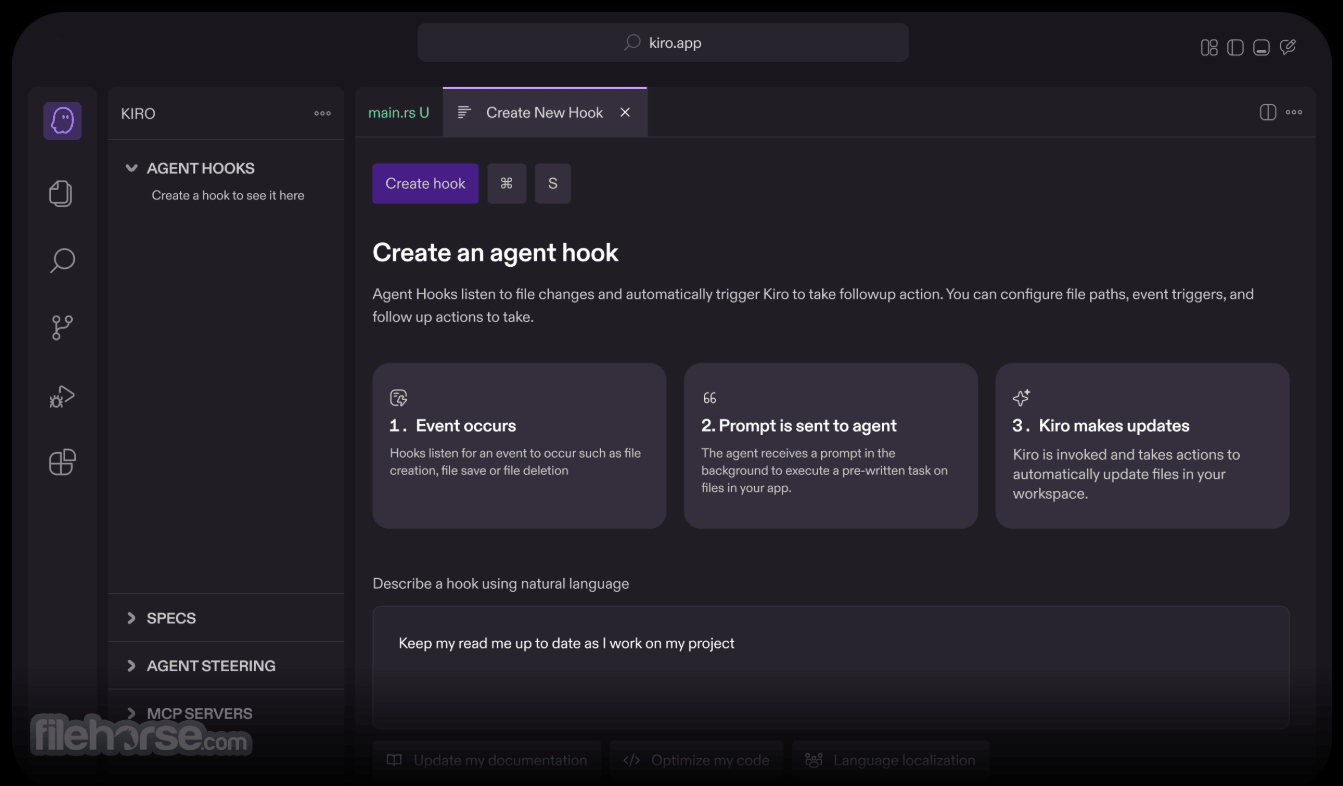Screen dimensions: 1343x786
Task: Click the 'The agent receives a prompt' description
Action: coord(825,471)
